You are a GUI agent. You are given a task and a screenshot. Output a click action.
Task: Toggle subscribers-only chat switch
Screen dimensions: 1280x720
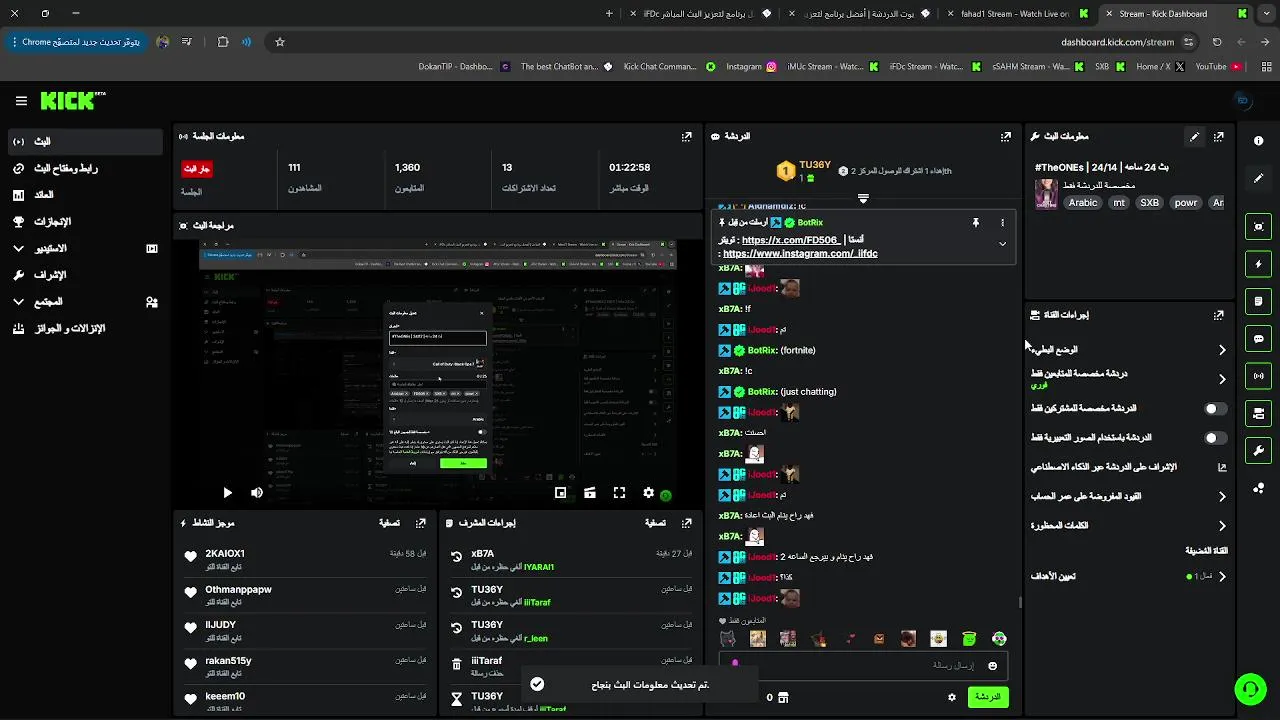(x=1215, y=409)
